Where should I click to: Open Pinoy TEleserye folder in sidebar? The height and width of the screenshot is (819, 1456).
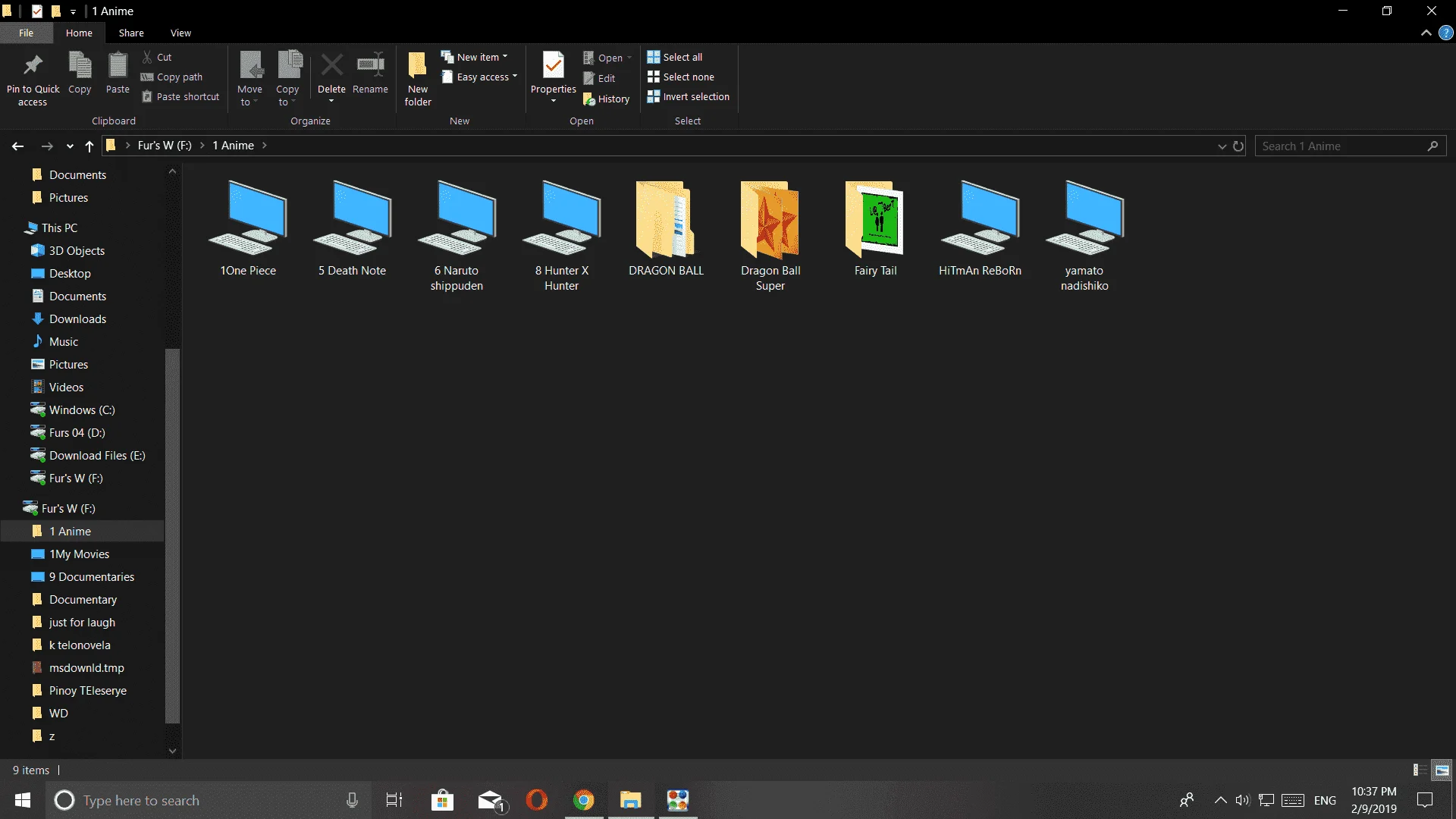click(x=87, y=690)
